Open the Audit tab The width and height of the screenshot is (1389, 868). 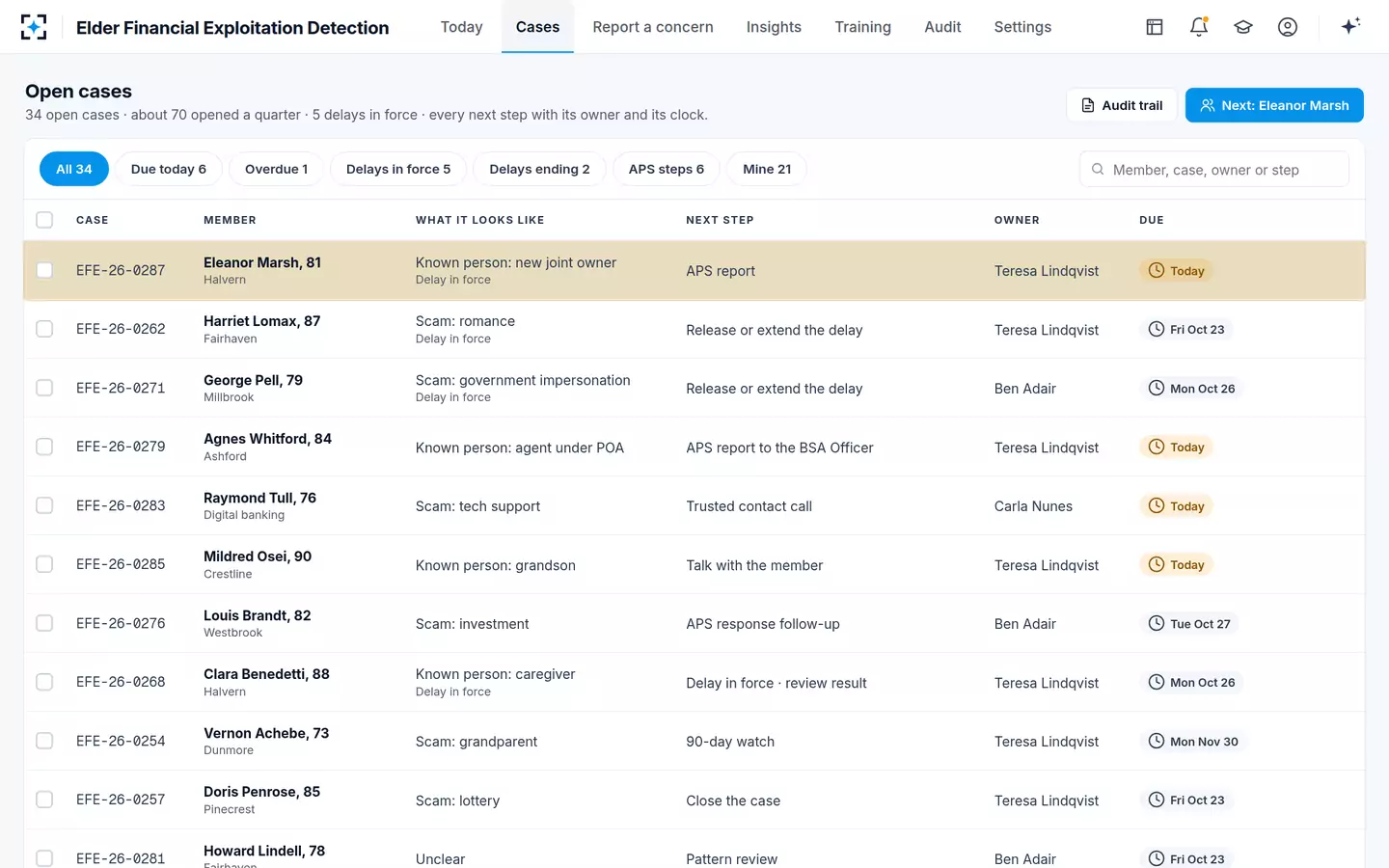tap(942, 27)
